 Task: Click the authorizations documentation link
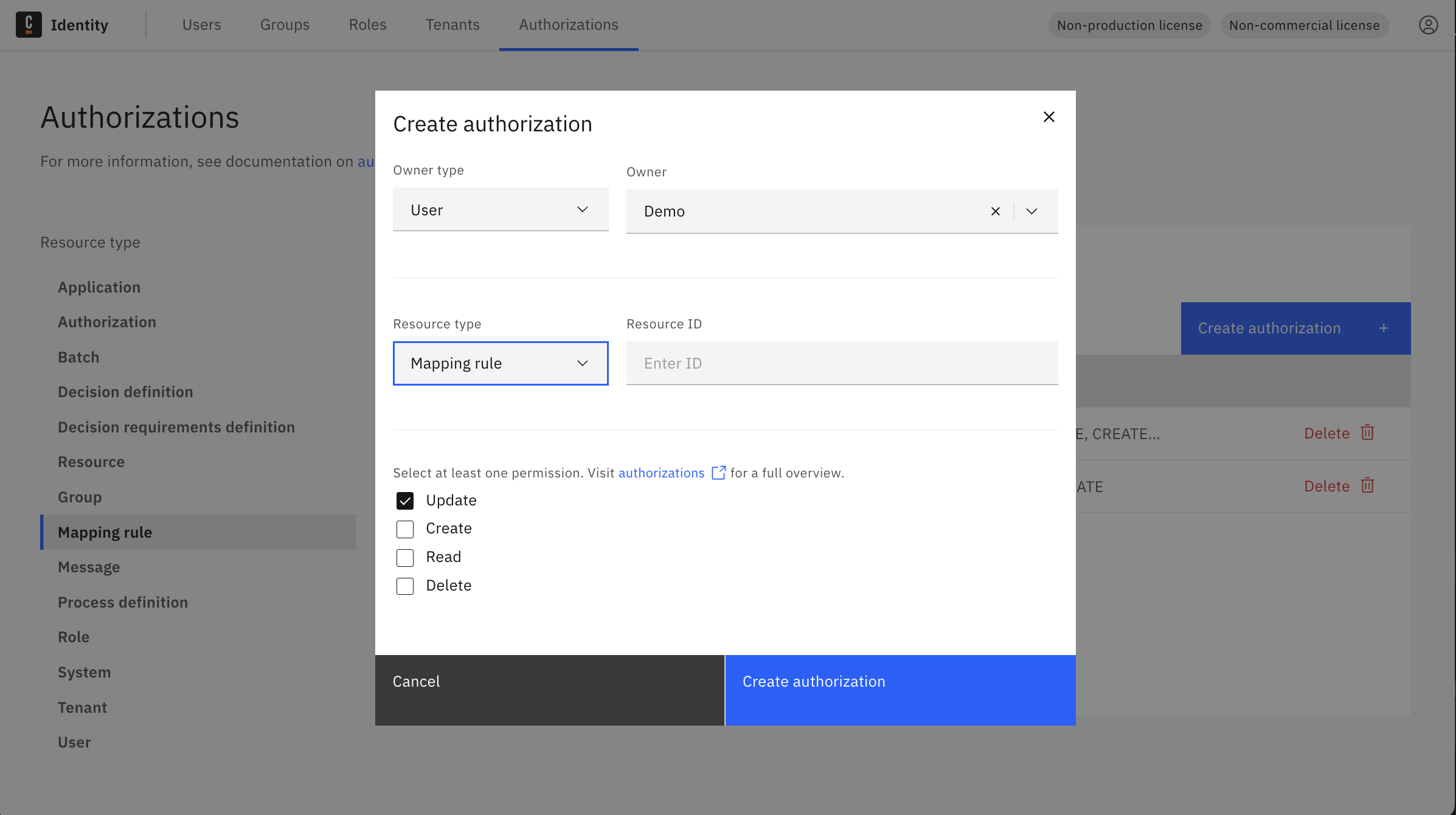661,473
